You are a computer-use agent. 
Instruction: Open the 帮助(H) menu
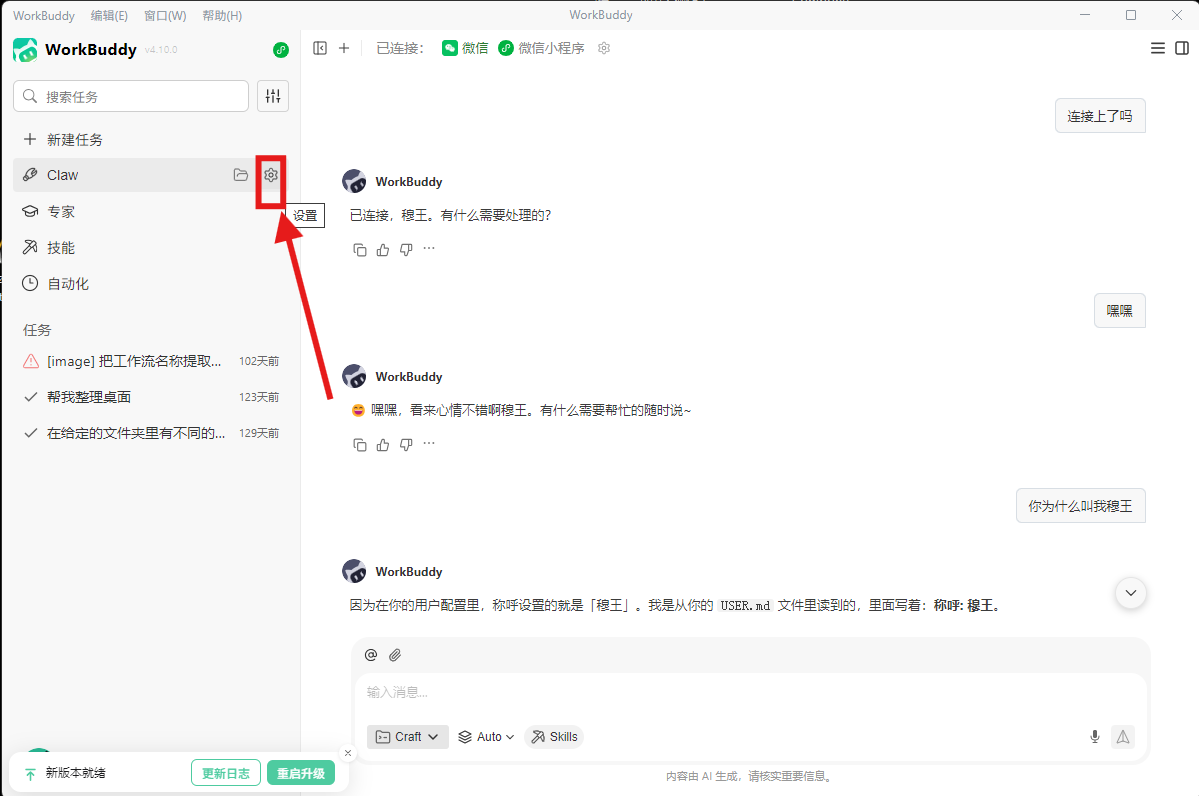click(x=223, y=15)
